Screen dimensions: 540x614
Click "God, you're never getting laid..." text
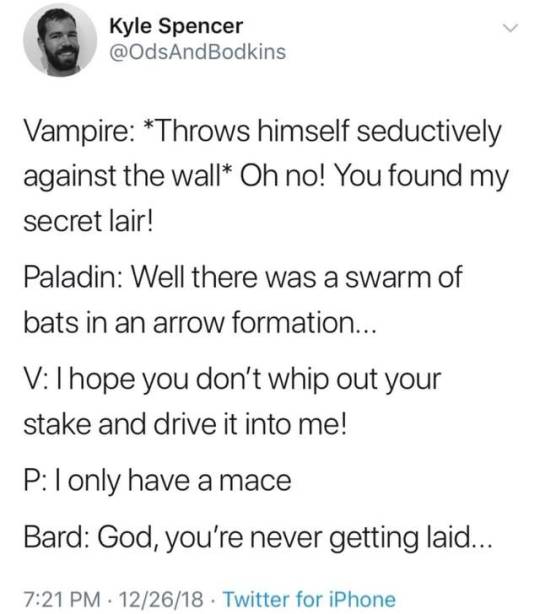[294, 538]
